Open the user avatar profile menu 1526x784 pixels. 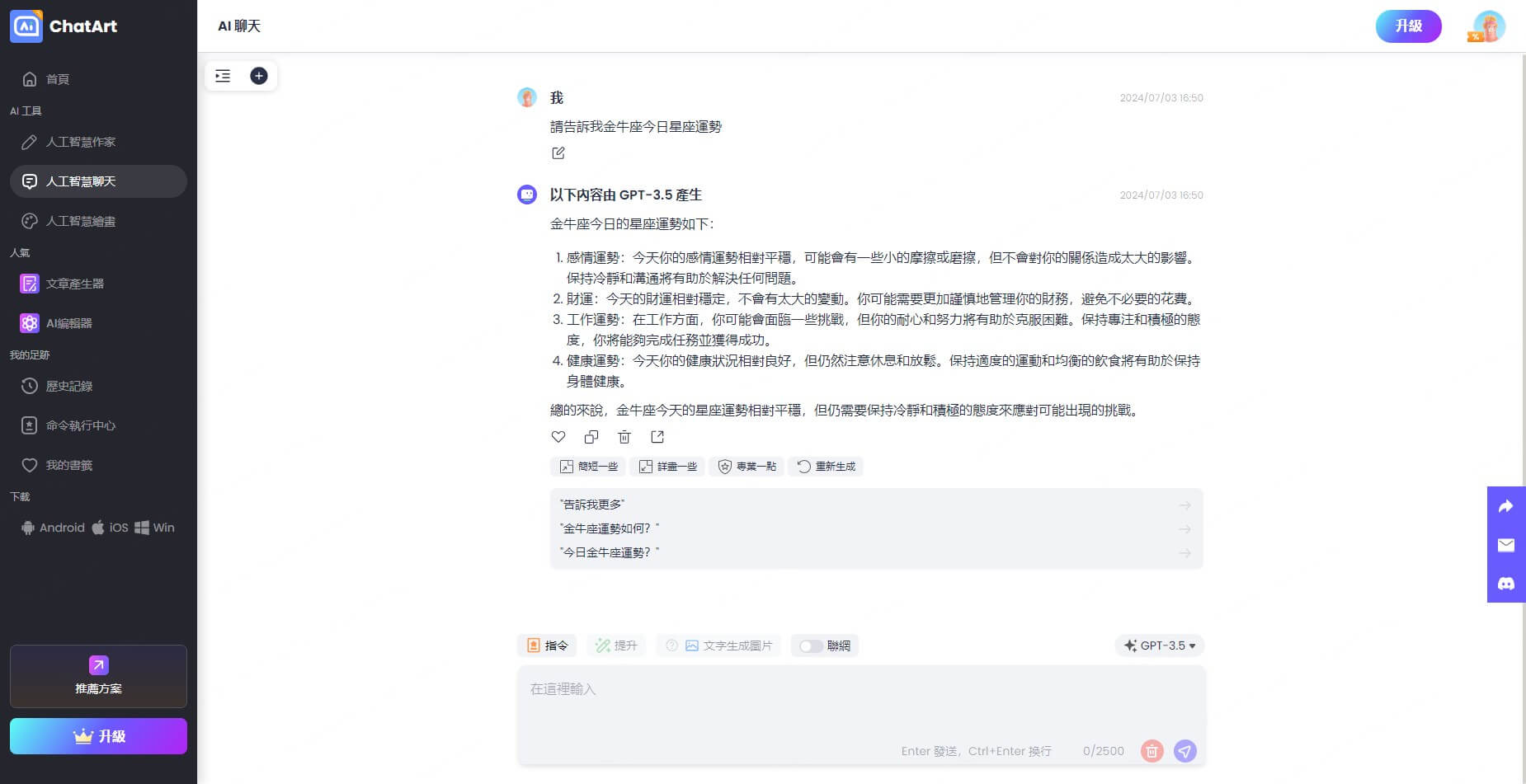pos(1489,26)
